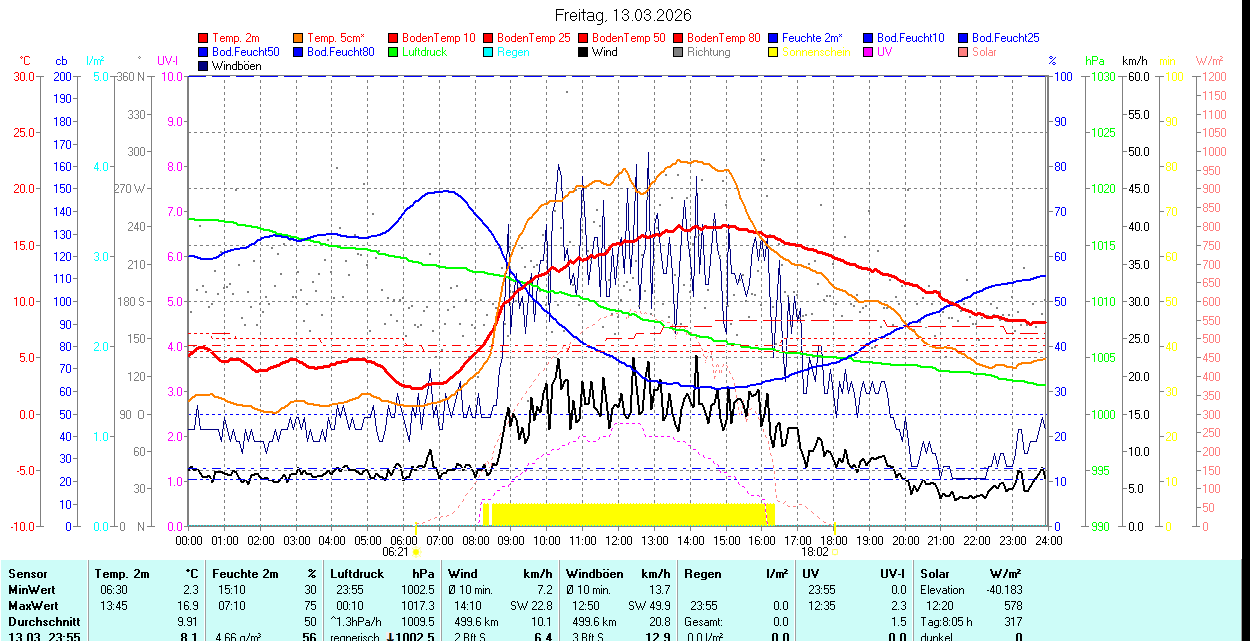The width and height of the screenshot is (1250, 641).
Task: Click the green Luftdruck legend square
Action: (394, 52)
